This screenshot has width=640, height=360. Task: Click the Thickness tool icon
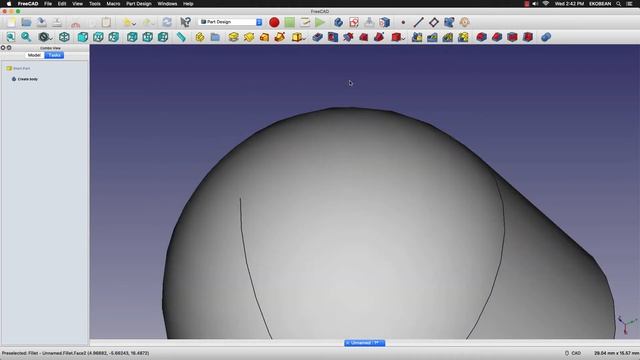pyautogui.click(x=528, y=37)
